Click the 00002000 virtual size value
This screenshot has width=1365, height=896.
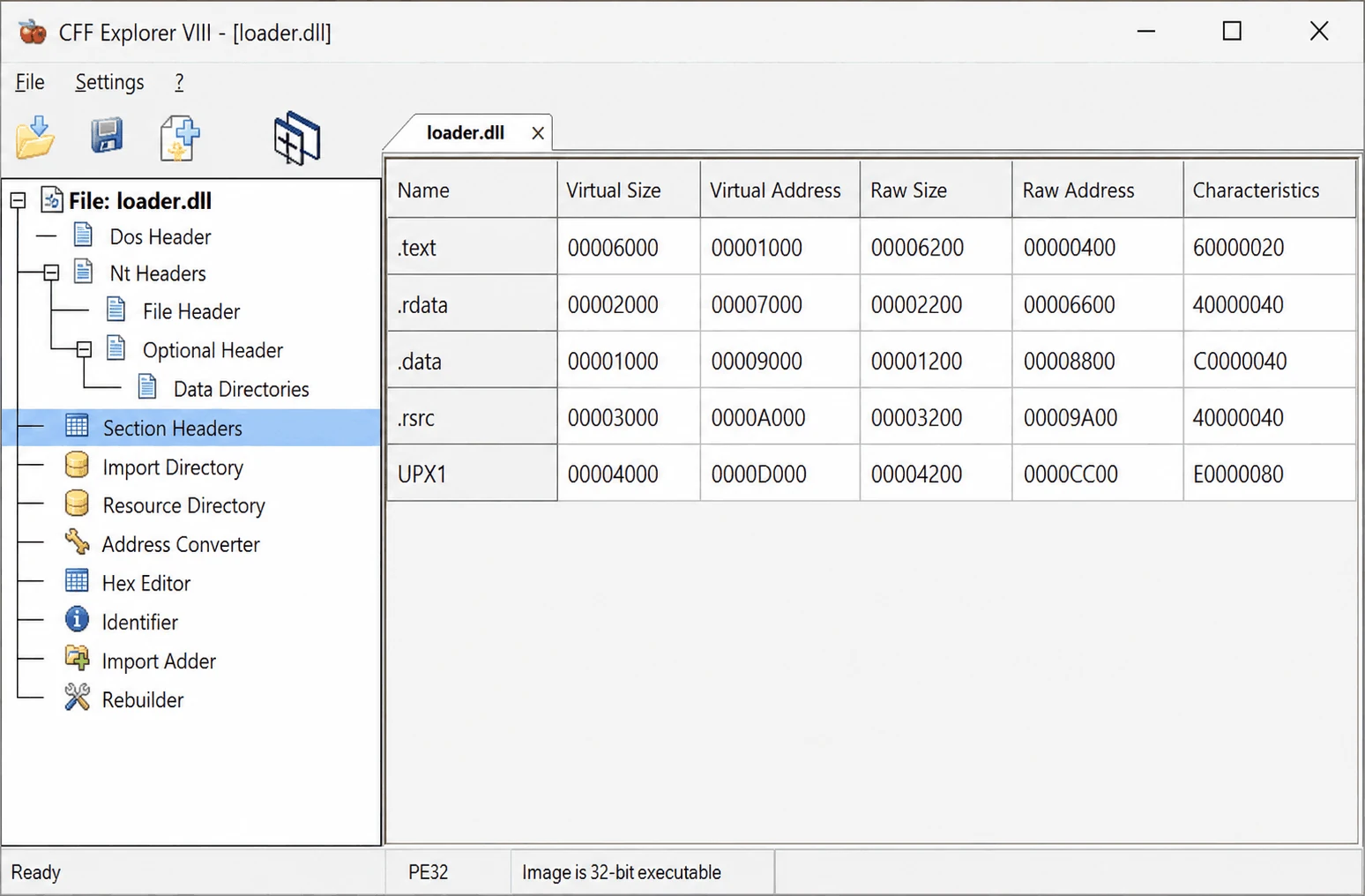click(x=613, y=304)
